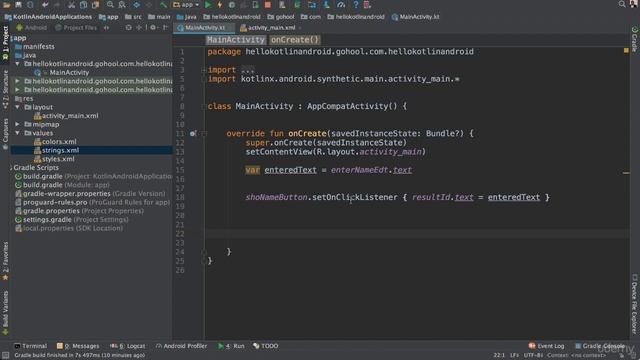Click the Undo arrow icon
The height and width of the screenshot is (360, 640).
[x=45, y=5]
